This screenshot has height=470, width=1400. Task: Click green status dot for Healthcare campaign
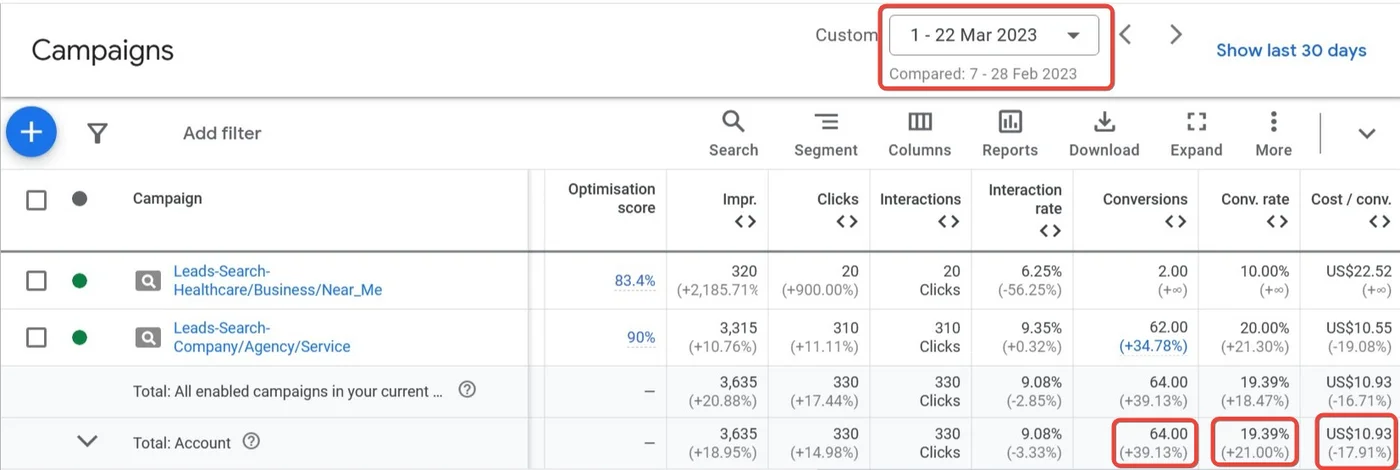(80, 281)
